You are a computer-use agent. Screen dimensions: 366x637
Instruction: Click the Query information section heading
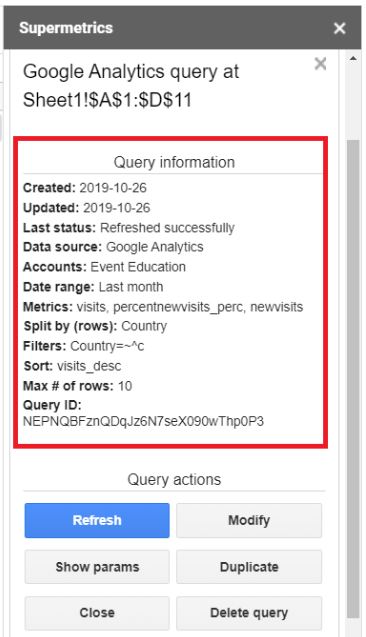click(x=174, y=162)
